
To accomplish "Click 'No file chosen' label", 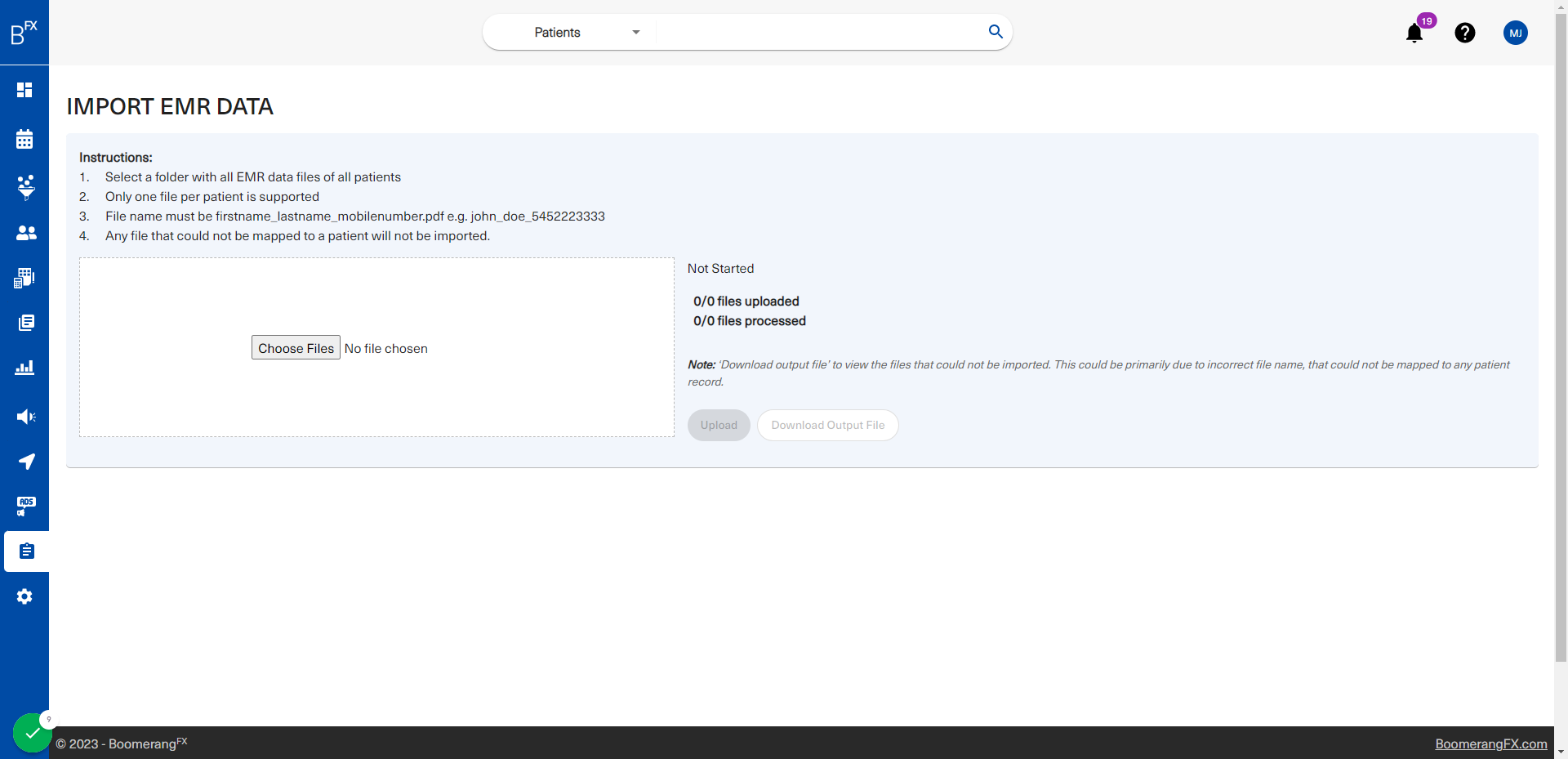I will coord(386,349).
